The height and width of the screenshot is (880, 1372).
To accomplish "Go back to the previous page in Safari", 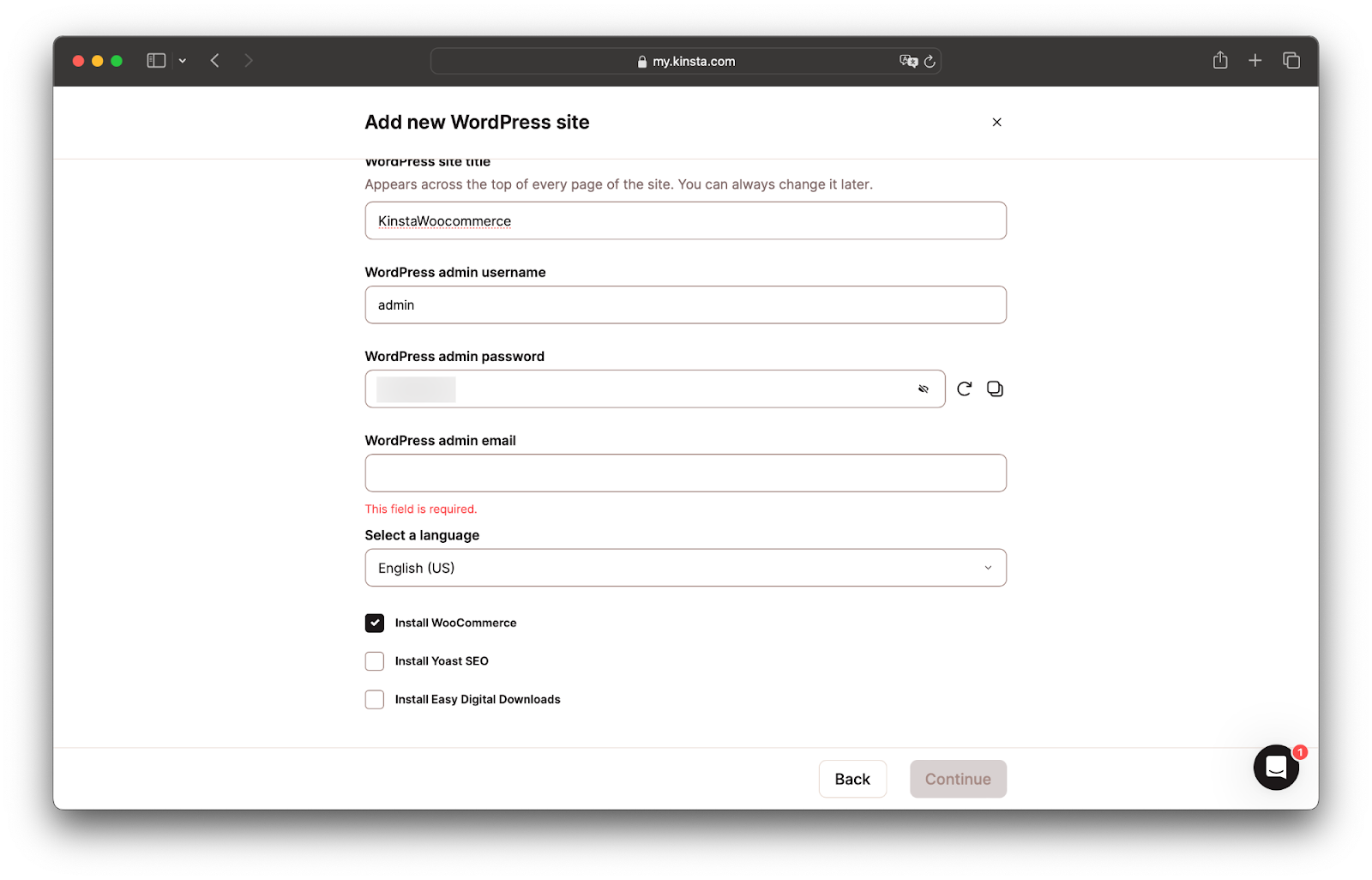I will [x=215, y=60].
